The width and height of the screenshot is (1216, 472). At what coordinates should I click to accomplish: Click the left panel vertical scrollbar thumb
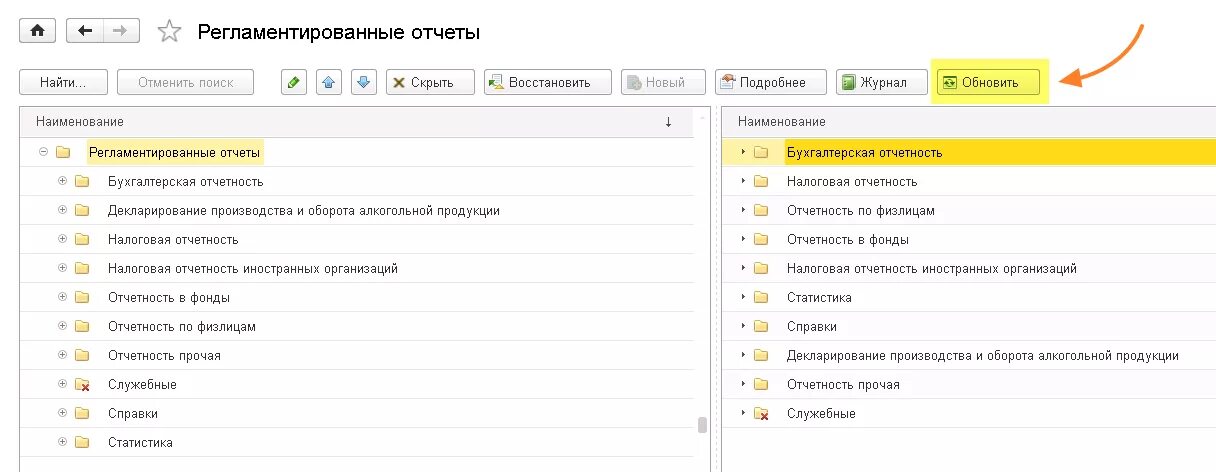(702, 424)
